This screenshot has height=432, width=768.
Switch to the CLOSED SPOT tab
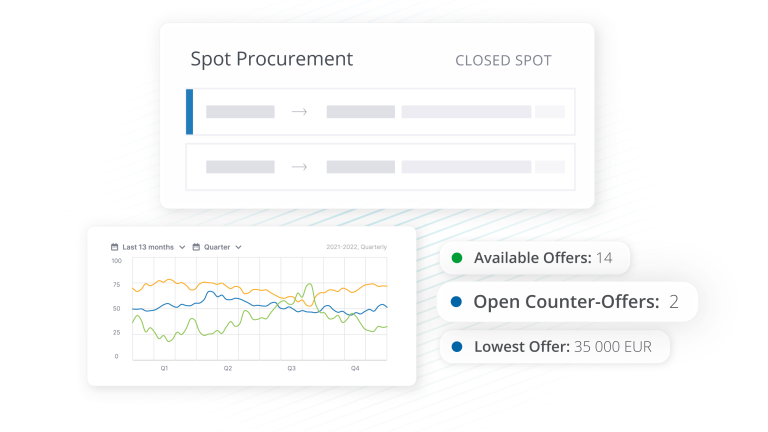[503, 60]
